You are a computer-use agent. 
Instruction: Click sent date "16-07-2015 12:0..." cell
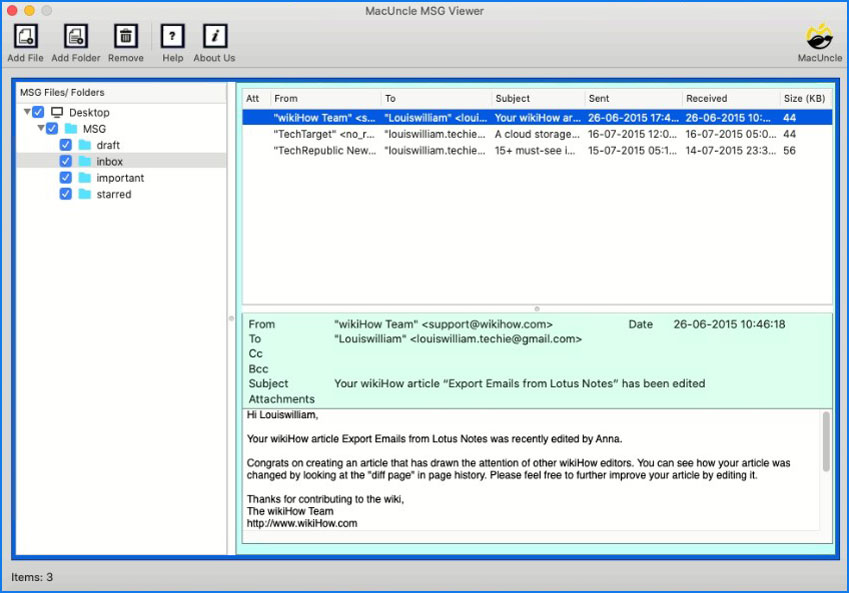tap(632, 134)
